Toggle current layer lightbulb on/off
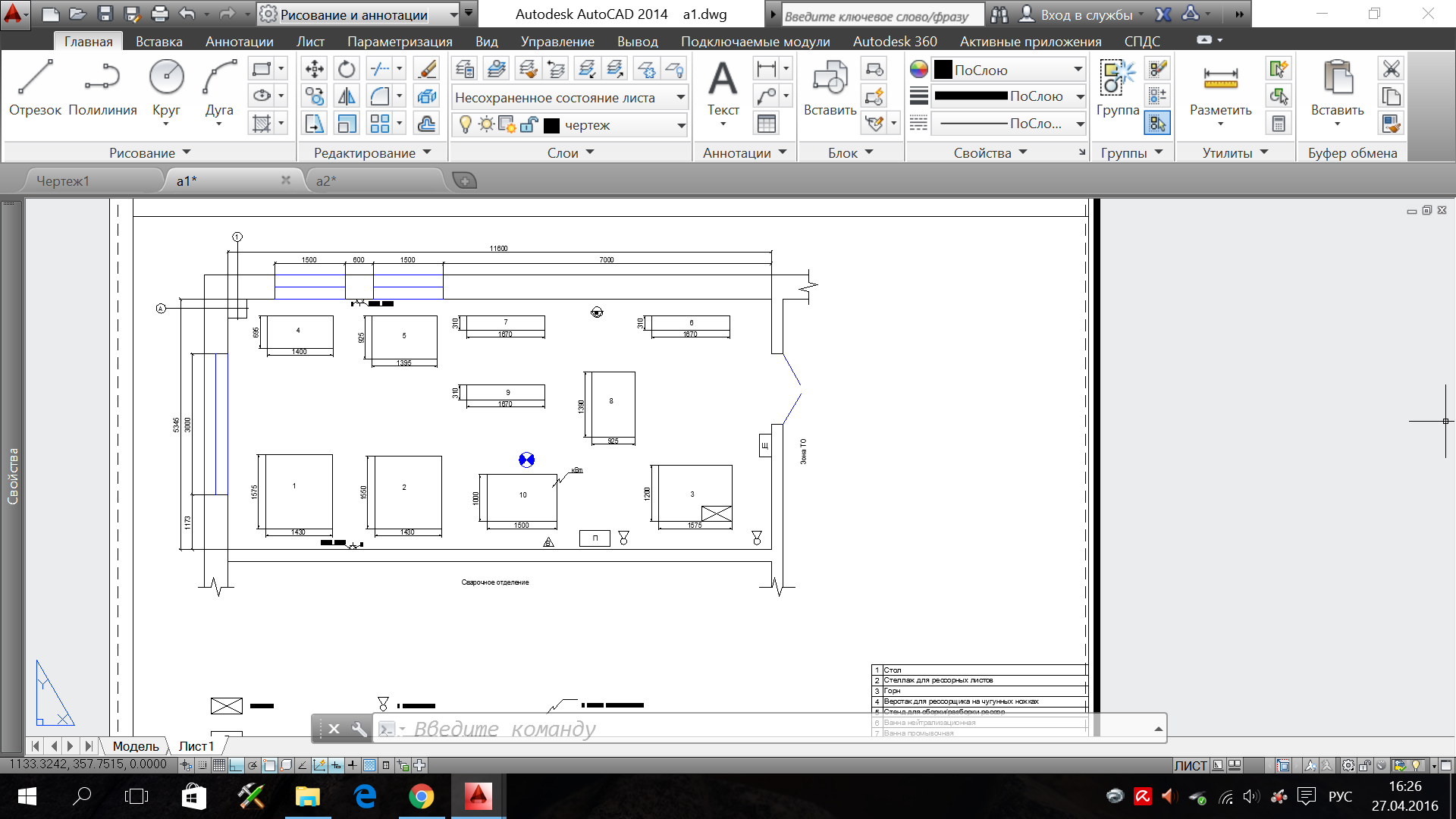 click(466, 124)
